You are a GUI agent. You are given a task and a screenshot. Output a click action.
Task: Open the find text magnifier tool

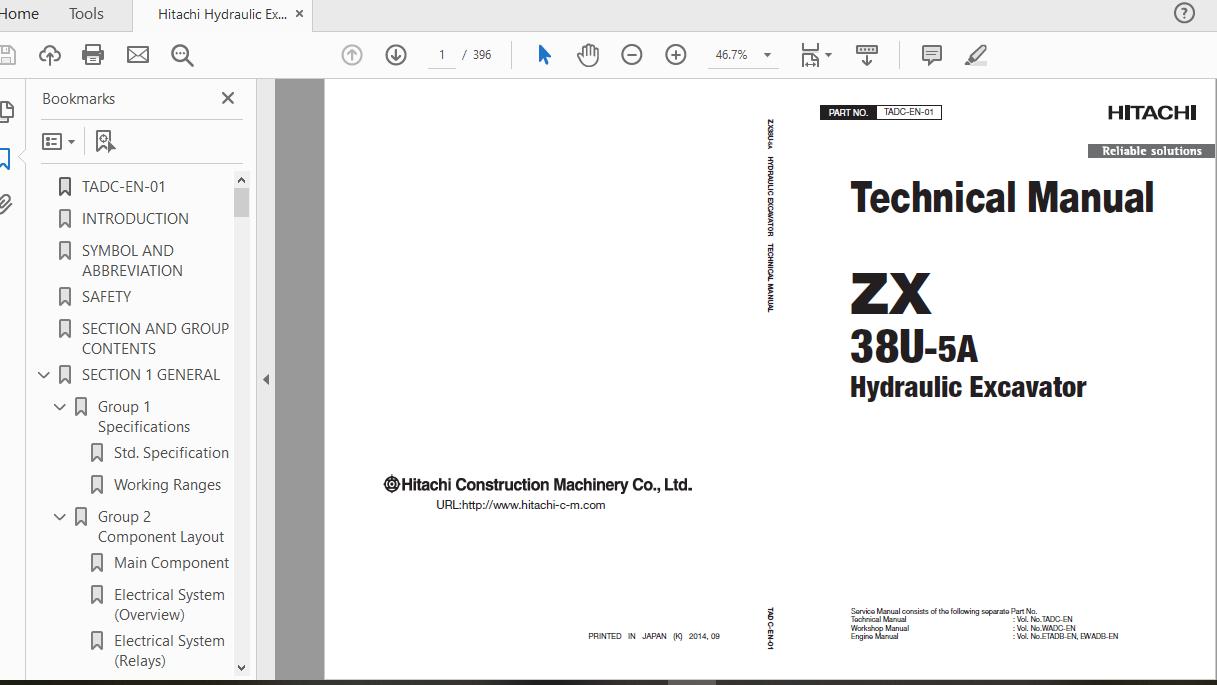tap(182, 55)
